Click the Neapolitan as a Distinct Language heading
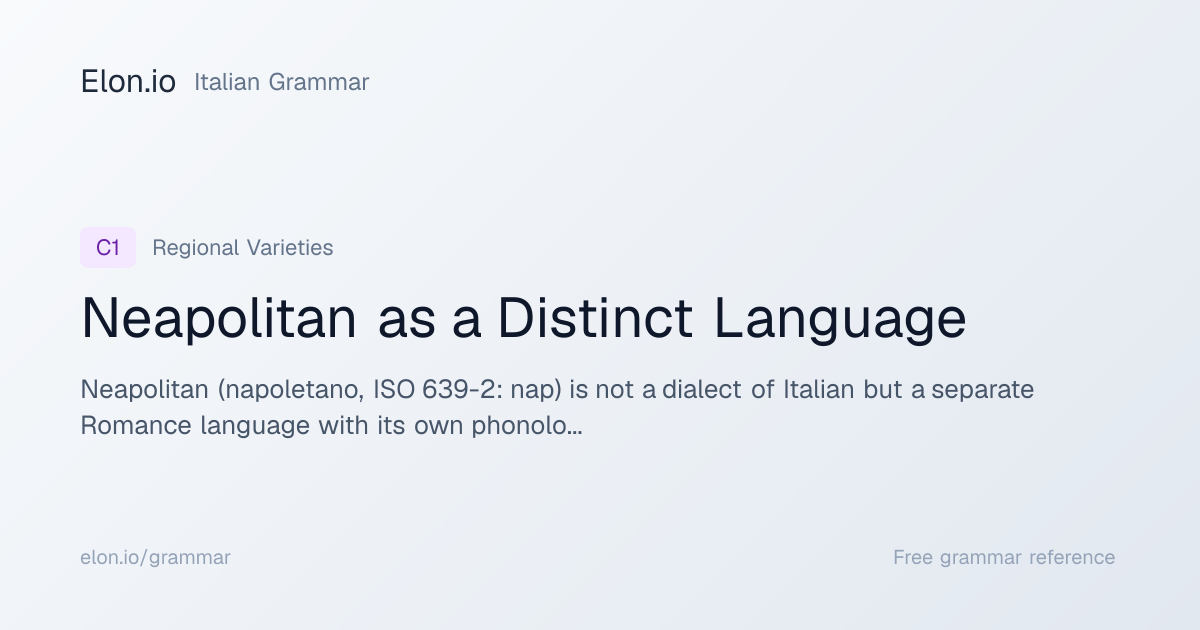This screenshot has width=1200, height=630. point(523,319)
